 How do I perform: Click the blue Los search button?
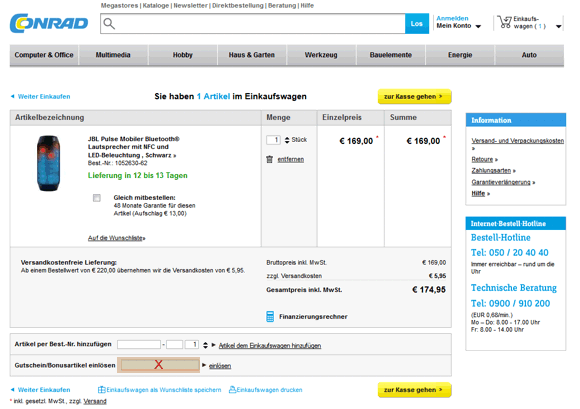[x=417, y=24]
